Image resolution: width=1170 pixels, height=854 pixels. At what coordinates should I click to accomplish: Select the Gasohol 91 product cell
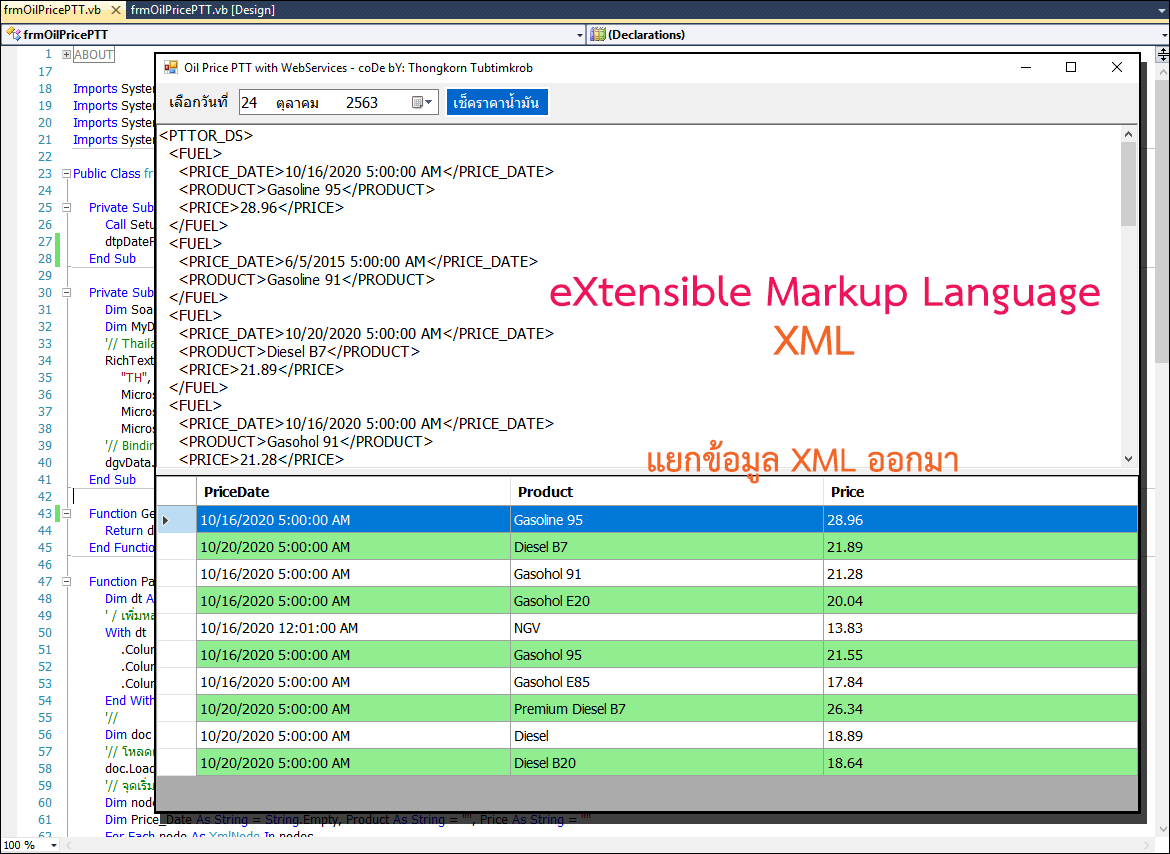click(666, 574)
